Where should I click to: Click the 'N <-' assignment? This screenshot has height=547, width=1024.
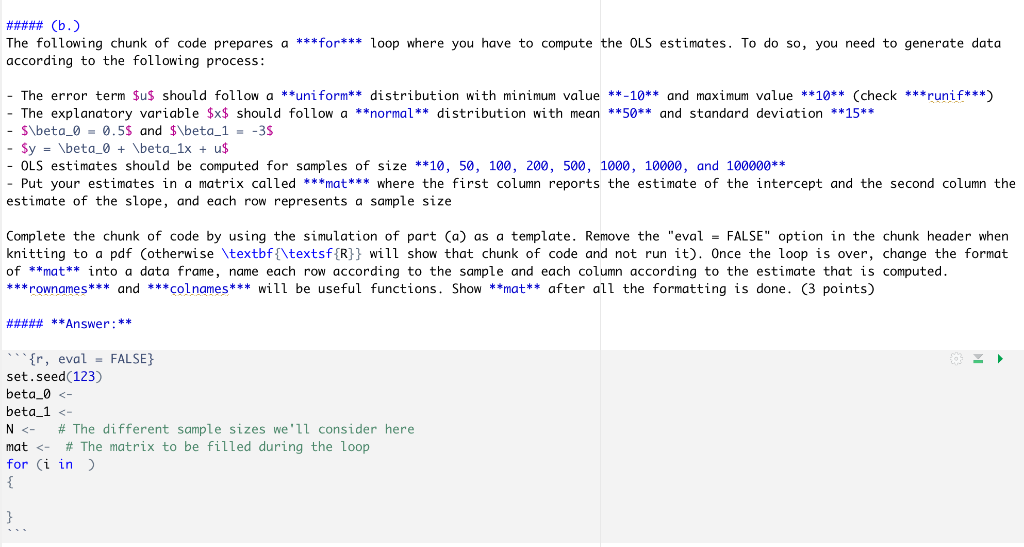(x=21, y=430)
